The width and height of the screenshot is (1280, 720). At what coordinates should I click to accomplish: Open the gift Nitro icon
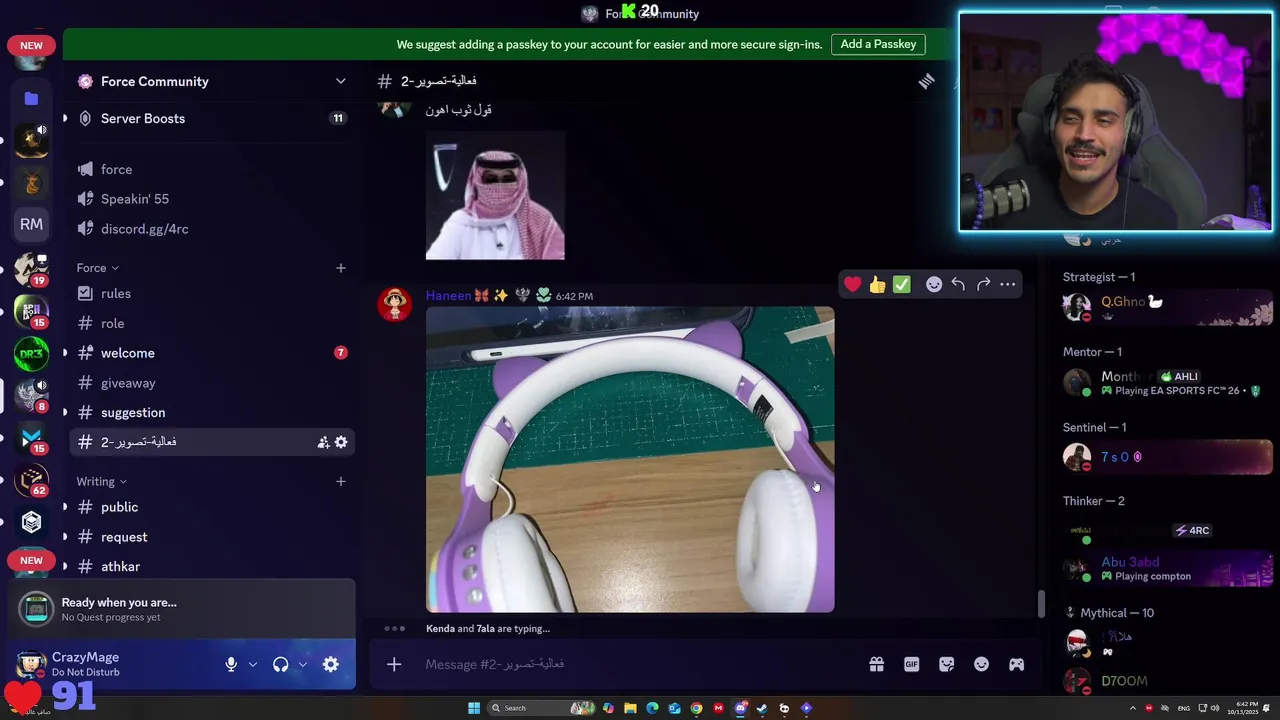point(876,664)
